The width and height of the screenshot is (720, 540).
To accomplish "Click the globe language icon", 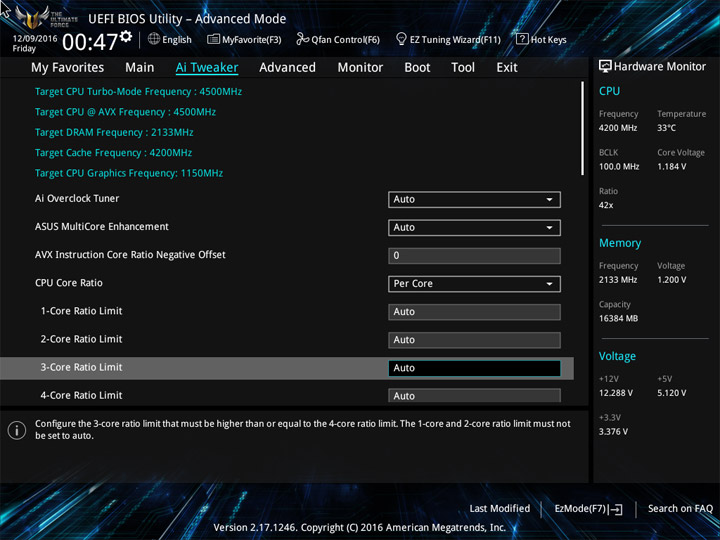I will 154,39.
